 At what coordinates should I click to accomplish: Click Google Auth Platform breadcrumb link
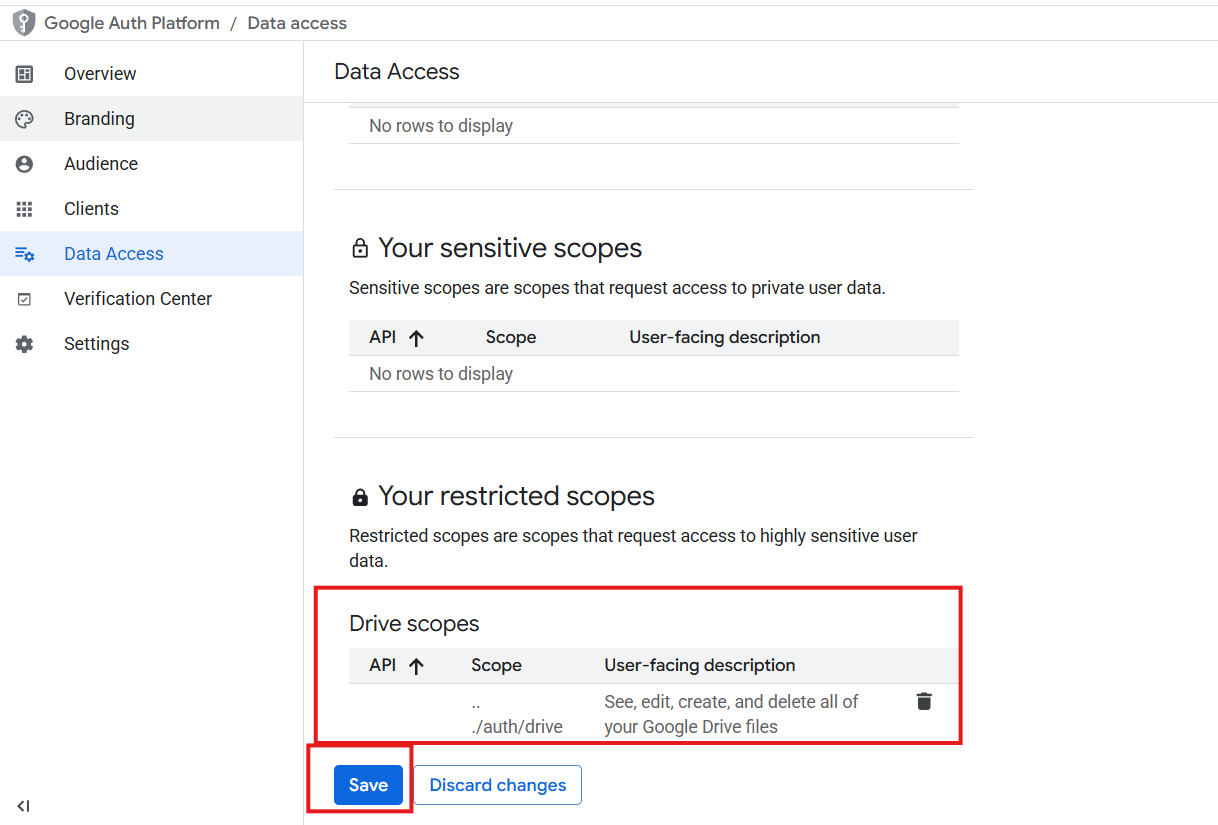pyautogui.click(x=132, y=23)
